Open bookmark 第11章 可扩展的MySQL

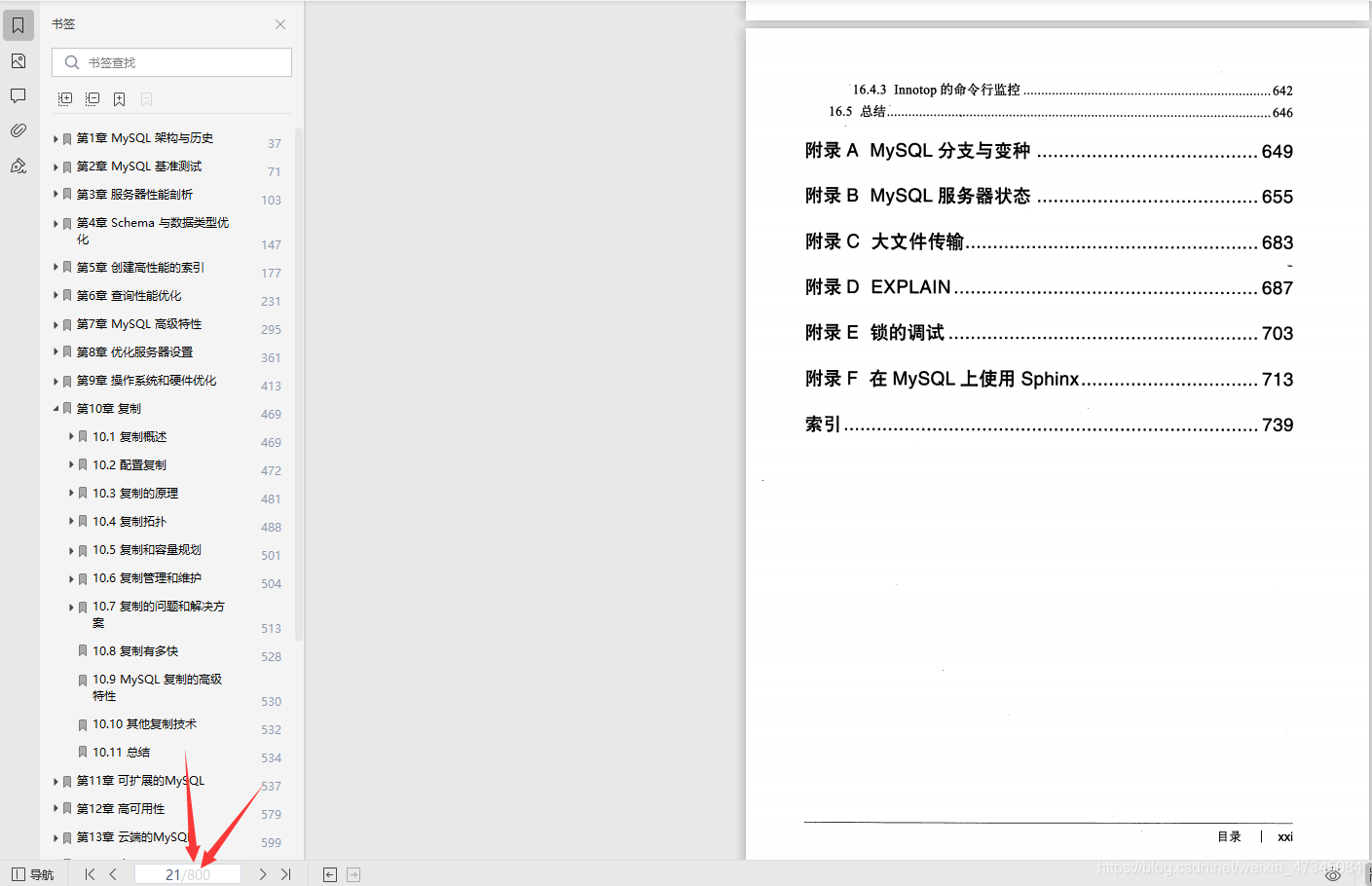point(140,781)
